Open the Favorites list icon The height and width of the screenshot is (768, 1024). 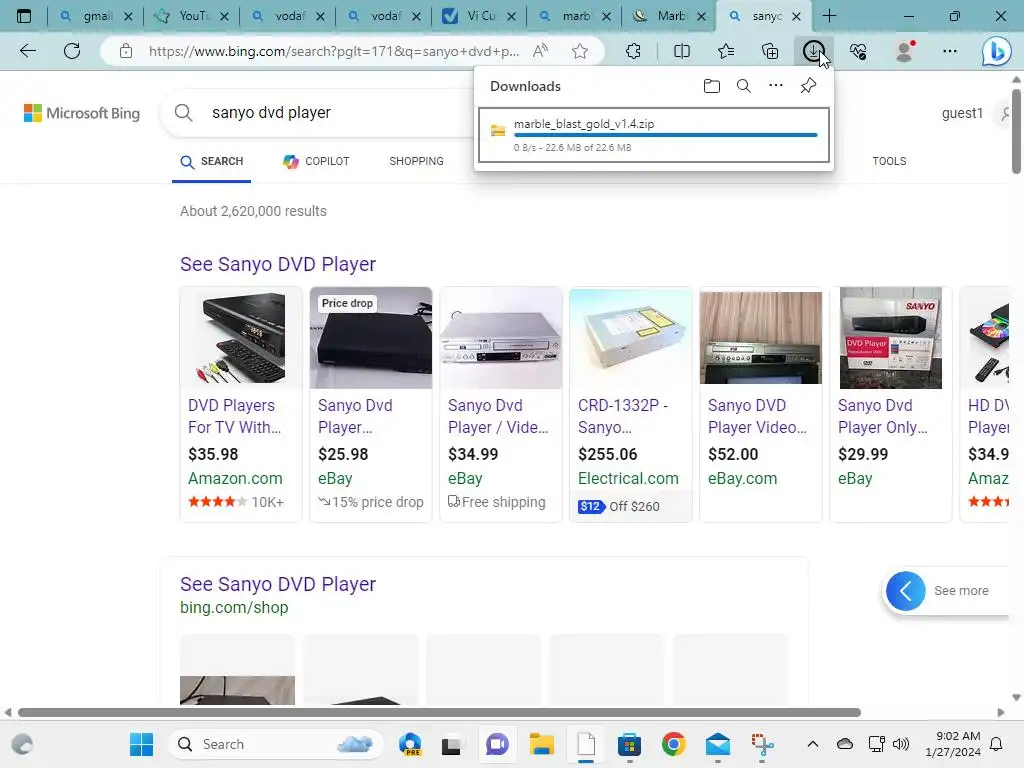pos(726,51)
